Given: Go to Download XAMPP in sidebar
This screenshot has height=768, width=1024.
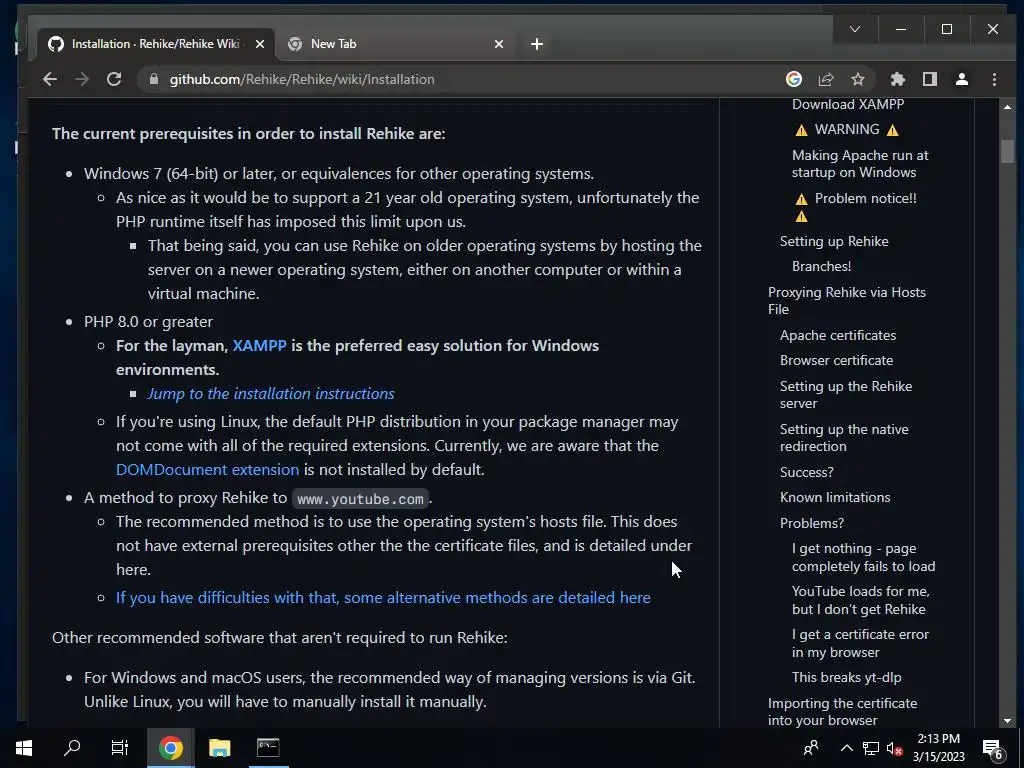Looking at the screenshot, I should click(848, 104).
